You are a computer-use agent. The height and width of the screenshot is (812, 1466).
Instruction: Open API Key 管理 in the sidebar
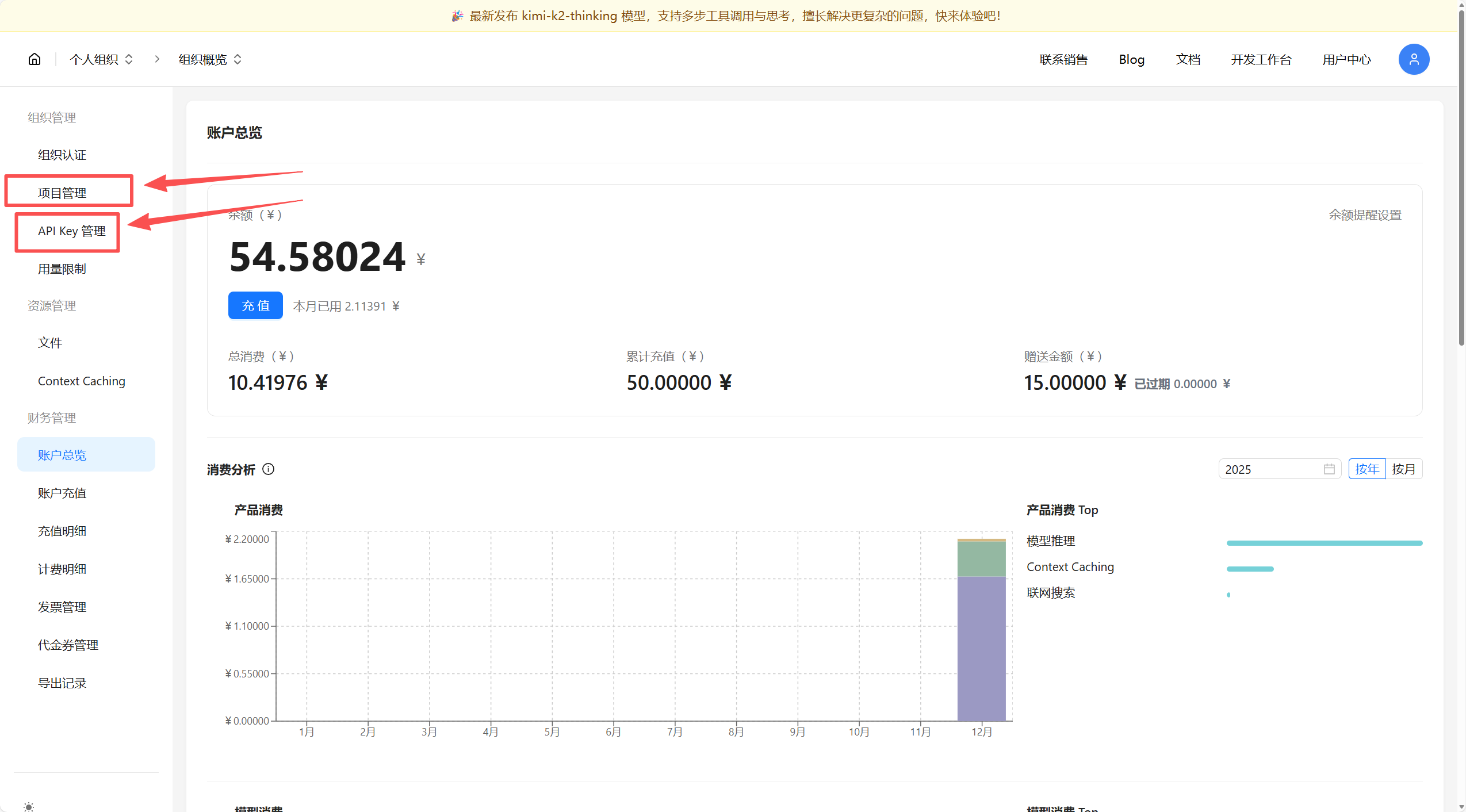71,231
